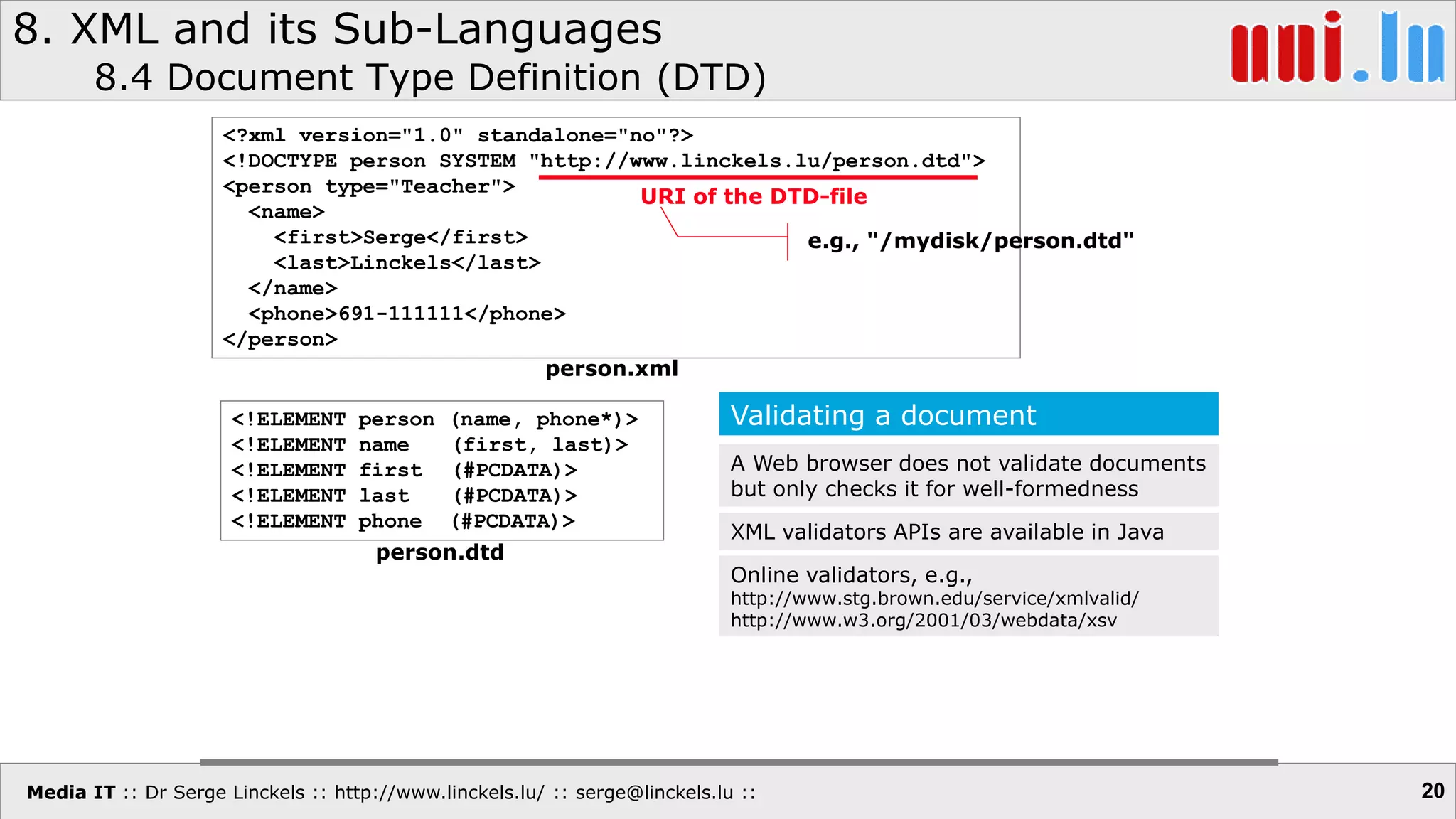Click the <first>Serge</first> line
This screenshot has height=819, width=1456.
(x=401, y=237)
